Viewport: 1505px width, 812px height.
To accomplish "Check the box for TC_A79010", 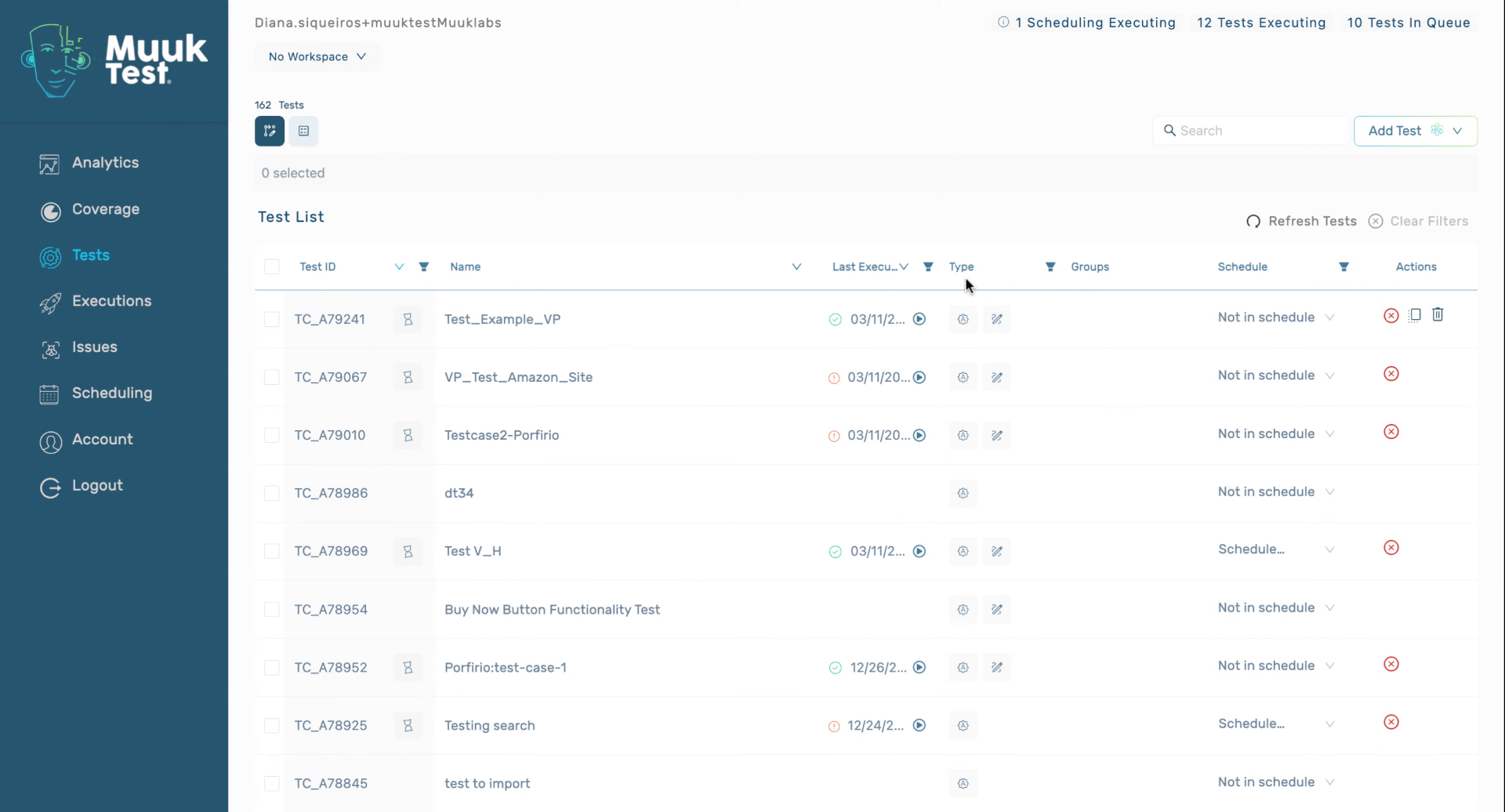I will coord(272,435).
